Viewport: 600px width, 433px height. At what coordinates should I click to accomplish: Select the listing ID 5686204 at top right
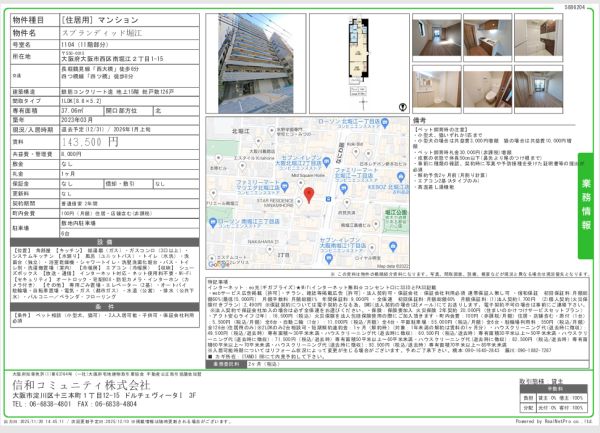(x=574, y=7)
